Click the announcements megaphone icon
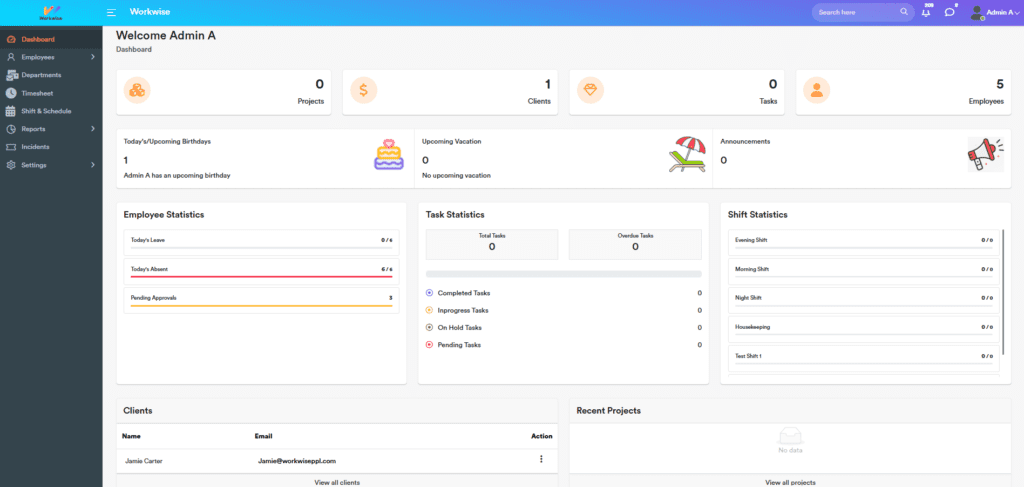The height and width of the screenshot is (487, 1024). click(985, 155)
